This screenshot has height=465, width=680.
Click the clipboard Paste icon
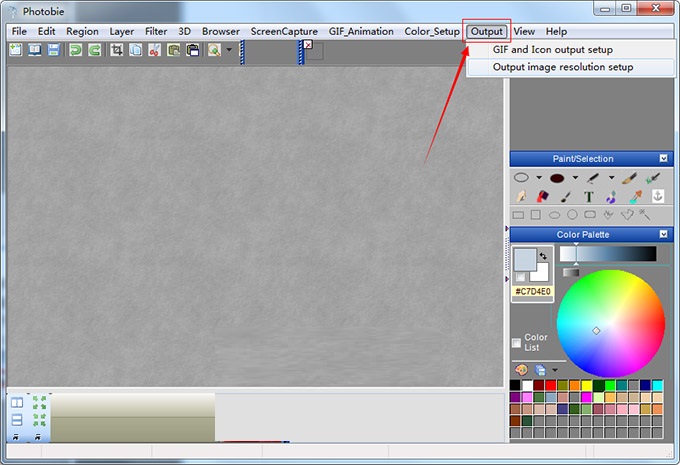[x=173, y=50]
